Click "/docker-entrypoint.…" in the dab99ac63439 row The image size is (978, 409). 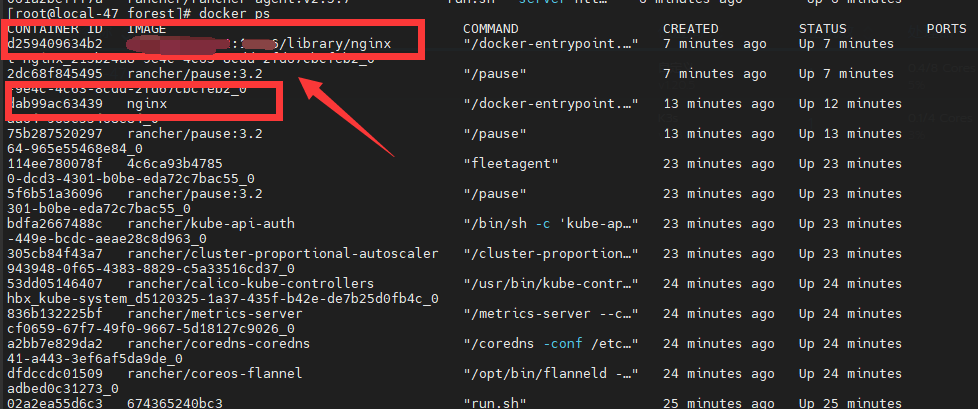coord(551,103)
